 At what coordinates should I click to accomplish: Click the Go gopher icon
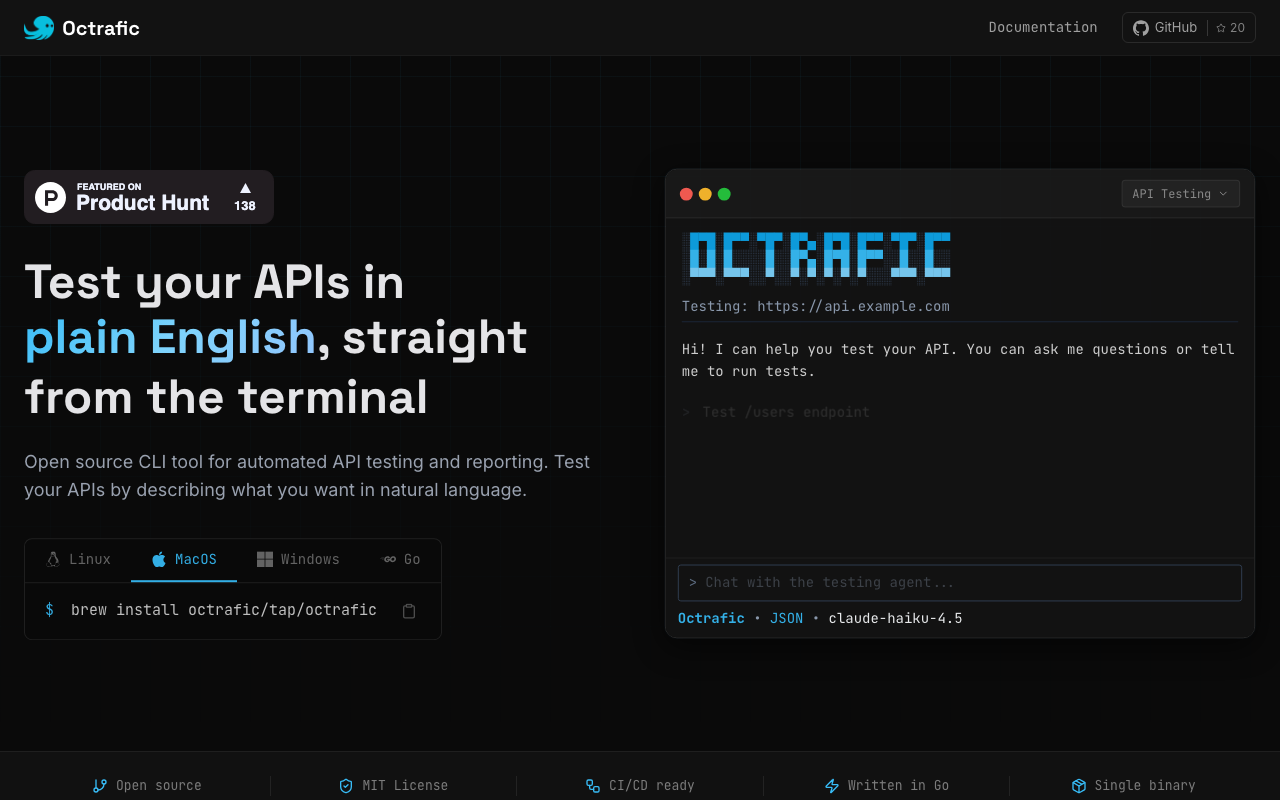click(x=390, y=560)
